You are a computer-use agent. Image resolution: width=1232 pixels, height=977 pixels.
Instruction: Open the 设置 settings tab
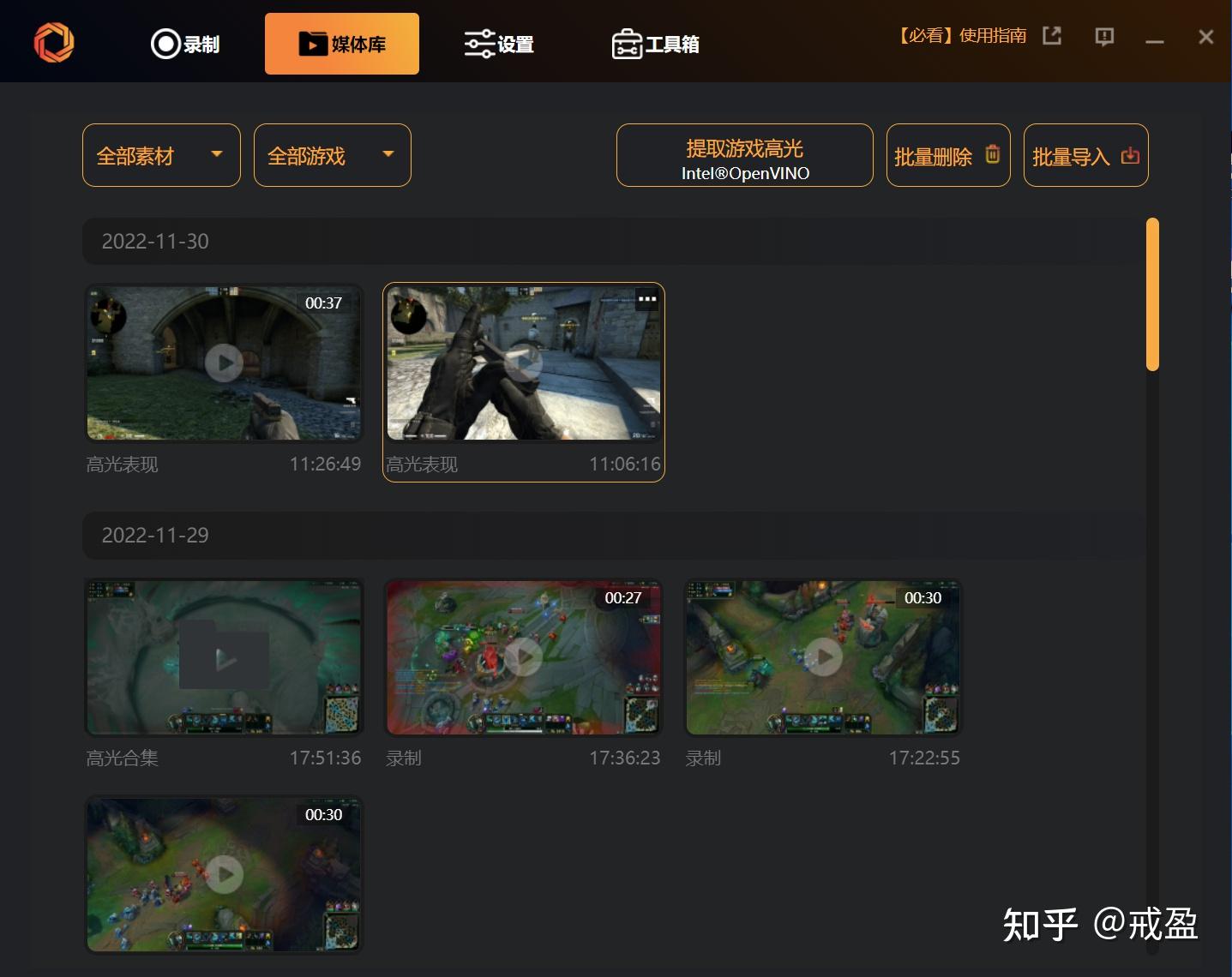click(499, 44)
